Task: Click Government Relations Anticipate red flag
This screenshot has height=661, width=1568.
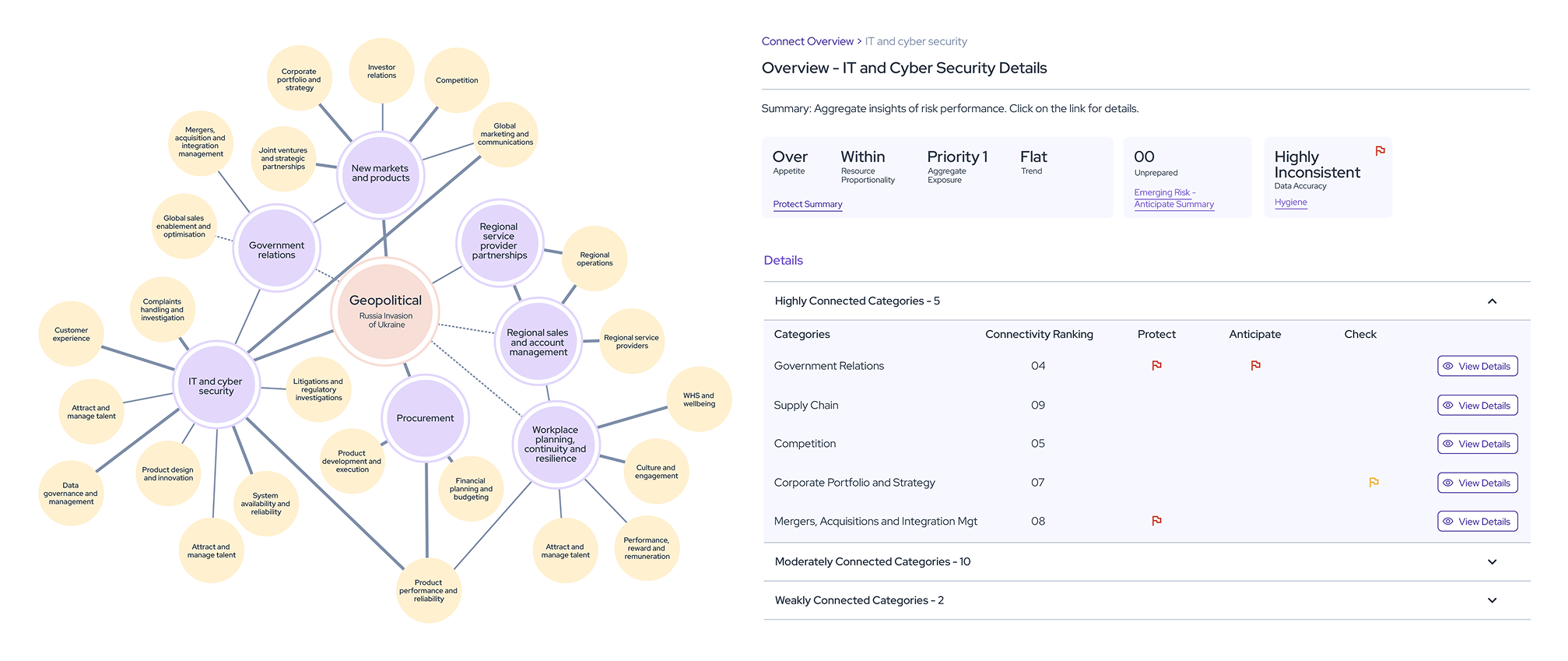Action: [x=1255, y=365]
